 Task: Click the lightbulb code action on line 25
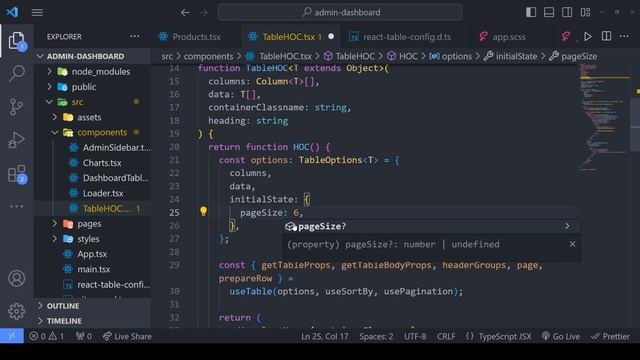(x=203, y=211)
